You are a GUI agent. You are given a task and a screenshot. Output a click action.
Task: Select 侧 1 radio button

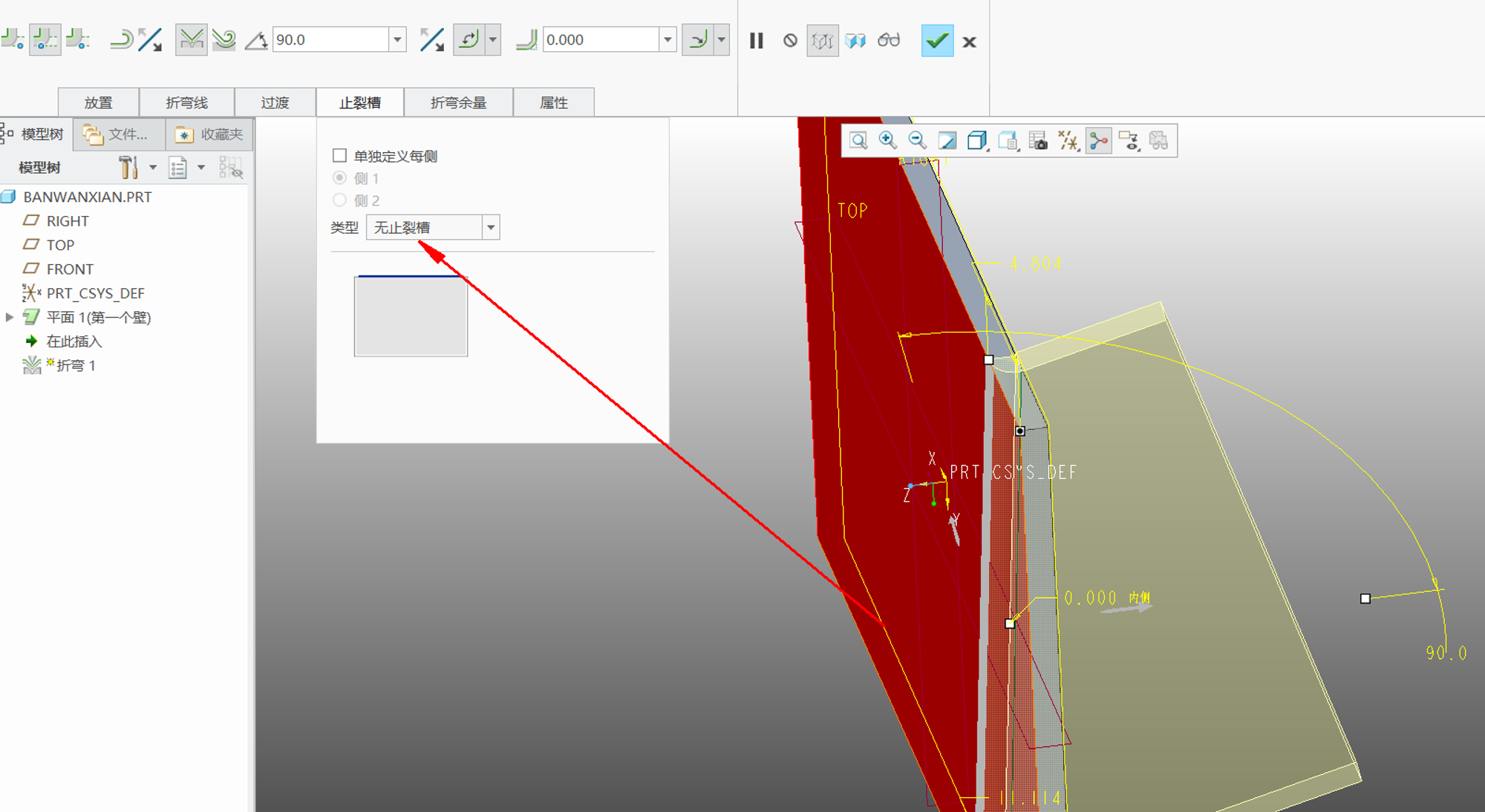point(339,177)
